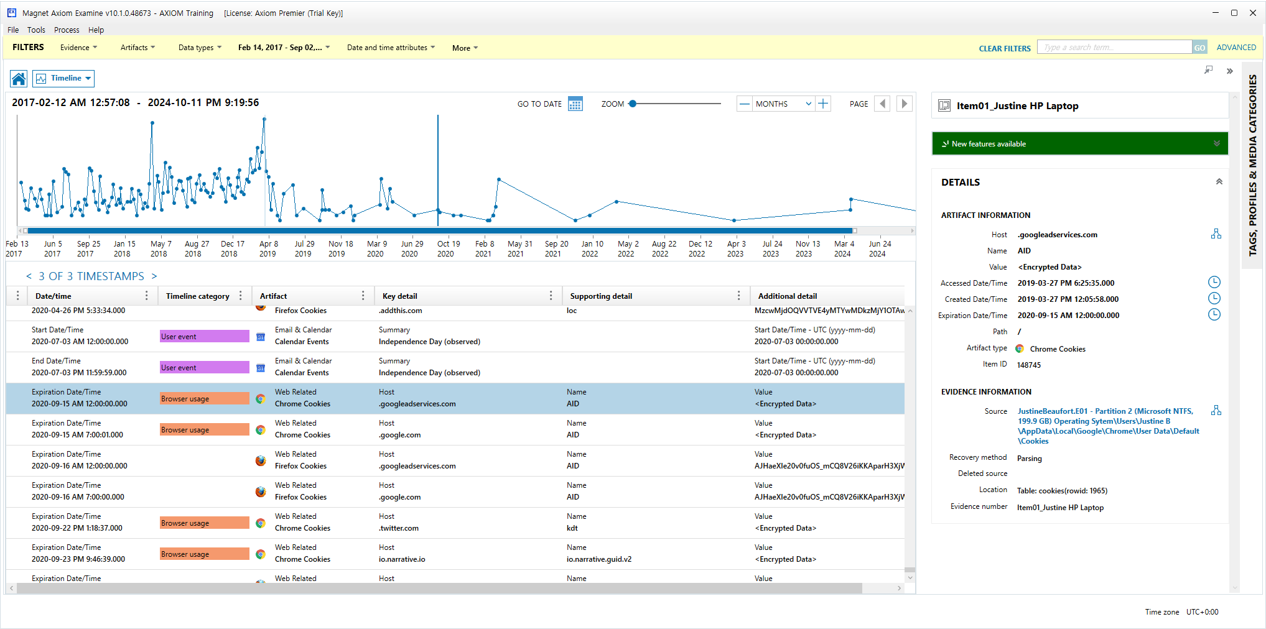Select io.narrative.io cookie row

(x=455, y=553)
